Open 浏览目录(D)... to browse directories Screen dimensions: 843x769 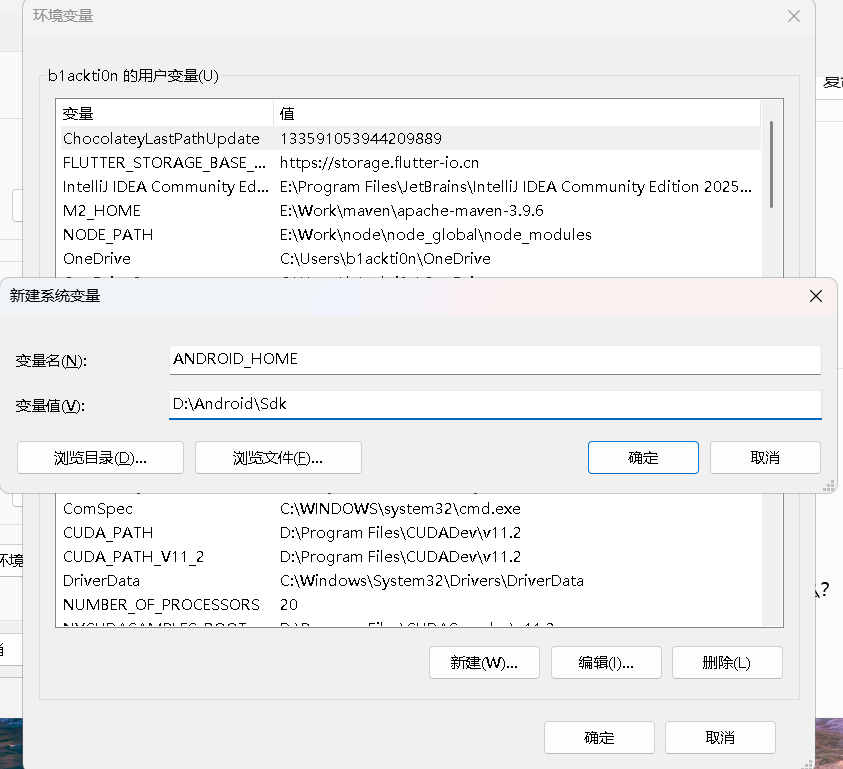coord(101,458)
